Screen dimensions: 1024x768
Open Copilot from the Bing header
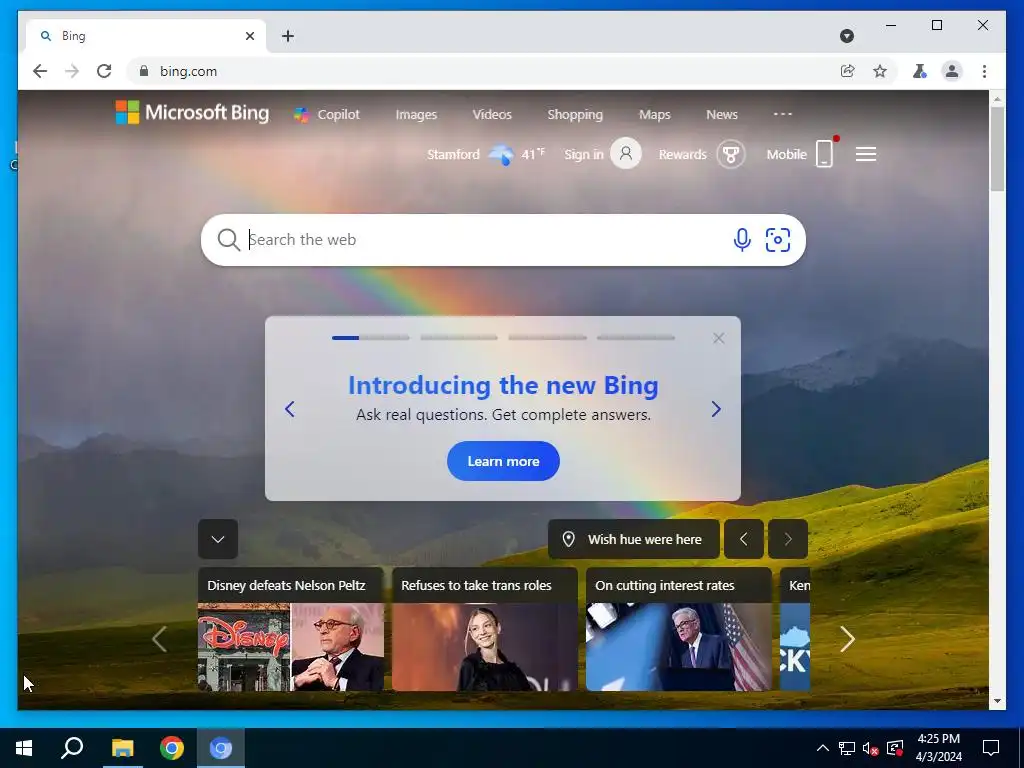(x=327, y=114)
